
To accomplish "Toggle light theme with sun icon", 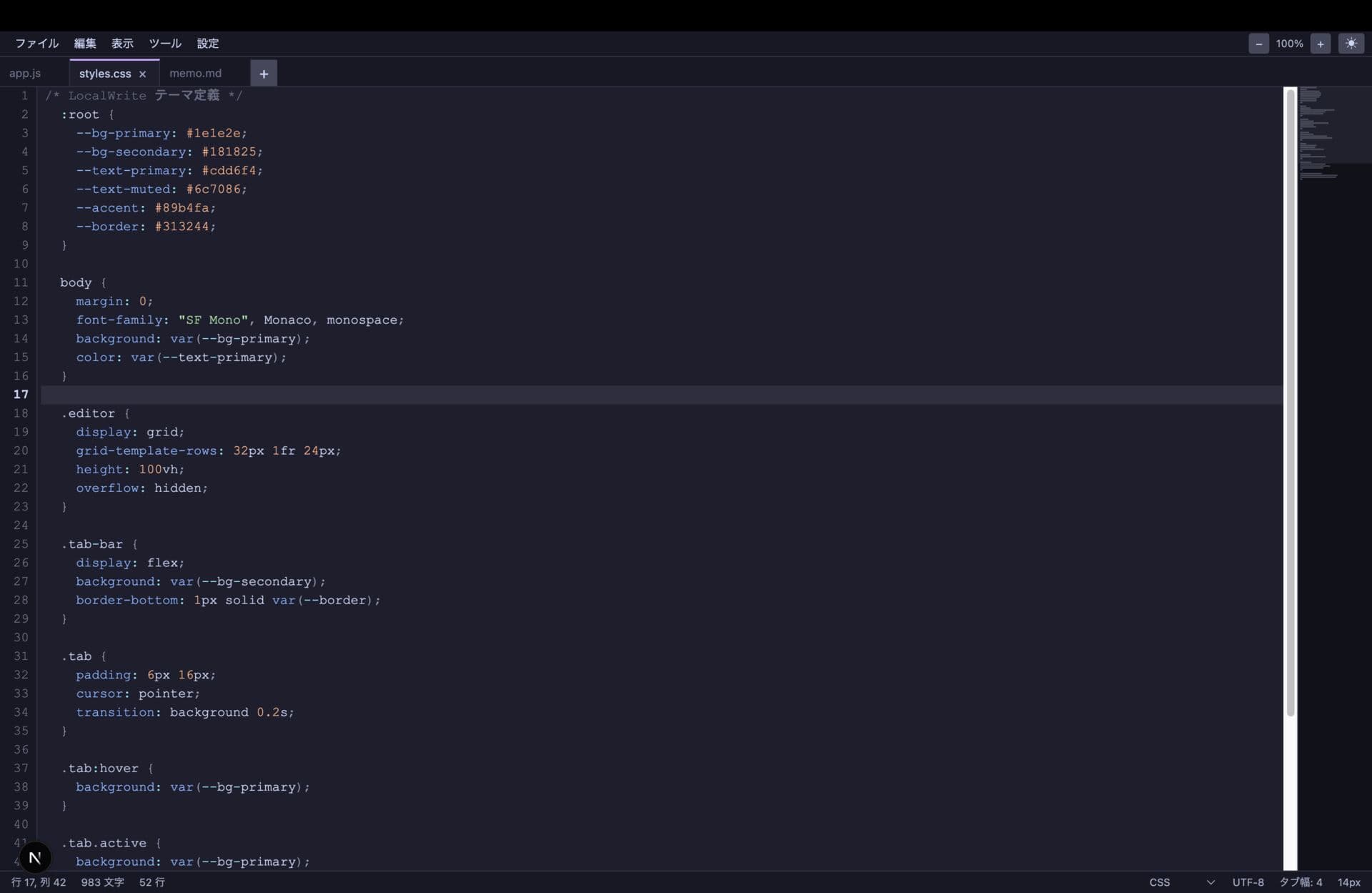I will tap(1351, 44).
